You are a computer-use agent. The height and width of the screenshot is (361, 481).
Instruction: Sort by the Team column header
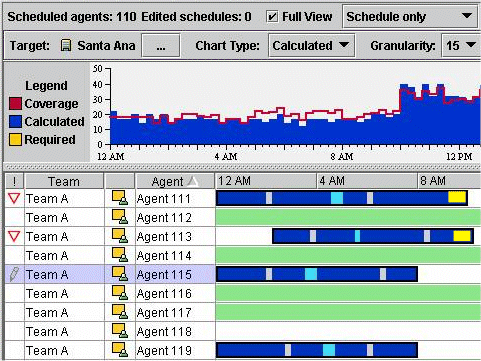coord(64,181)
